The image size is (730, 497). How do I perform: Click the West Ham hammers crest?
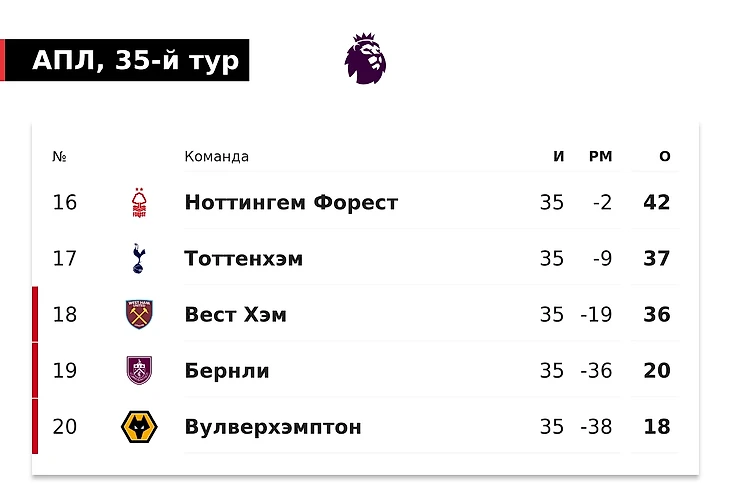click(x=139, y=315)
